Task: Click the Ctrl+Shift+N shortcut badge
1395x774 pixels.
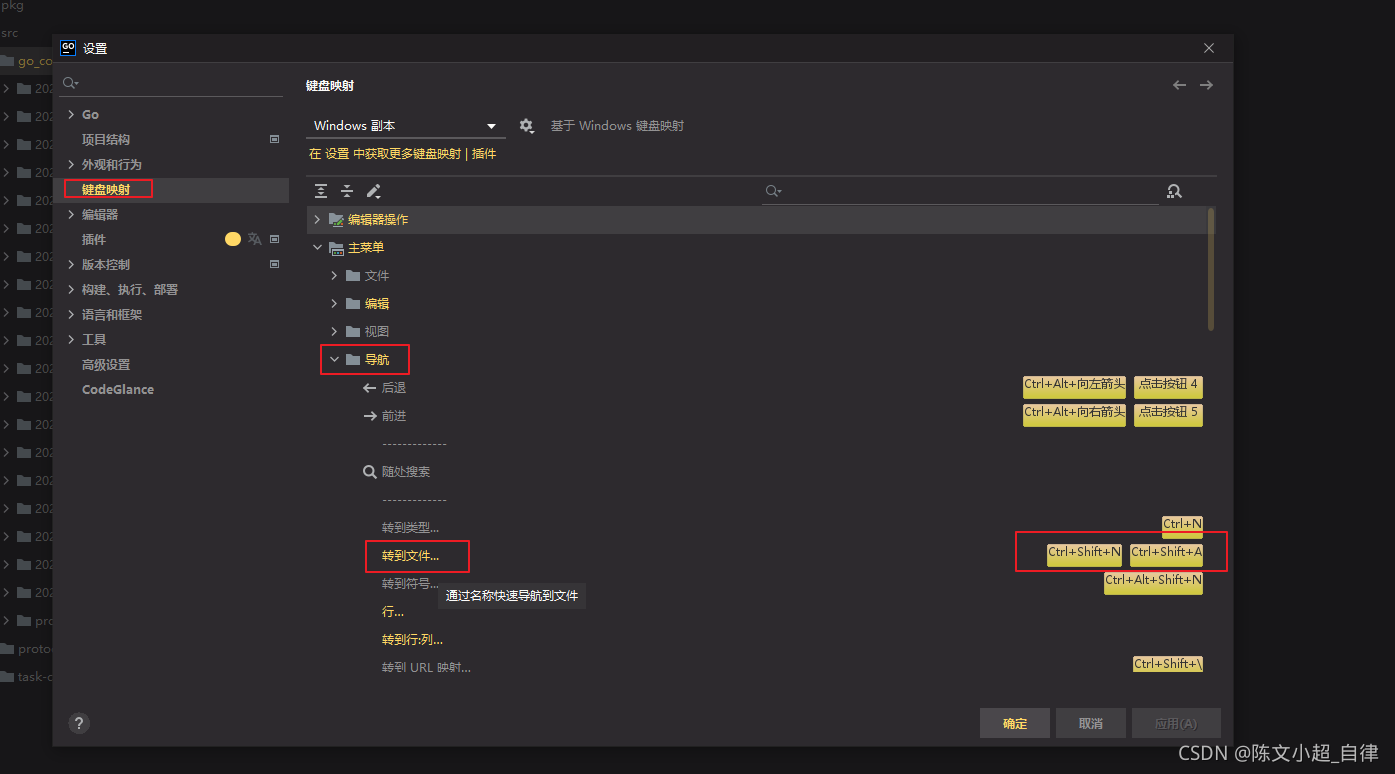Action: tap(1084, 555)
